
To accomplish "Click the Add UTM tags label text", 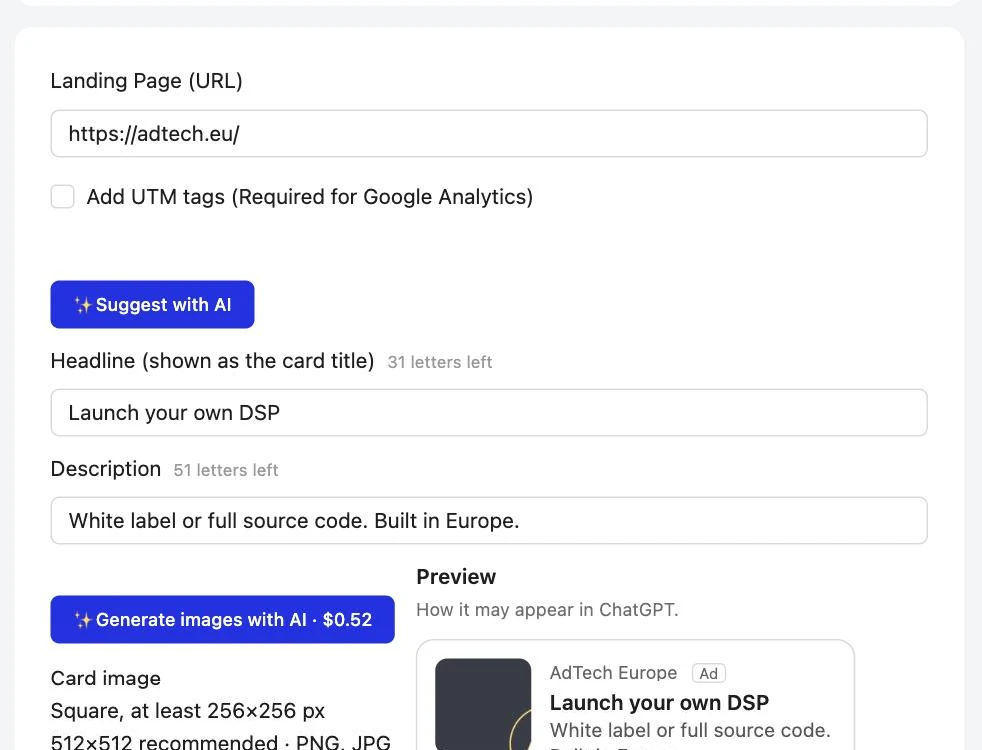I will click(x=309, y=197).
